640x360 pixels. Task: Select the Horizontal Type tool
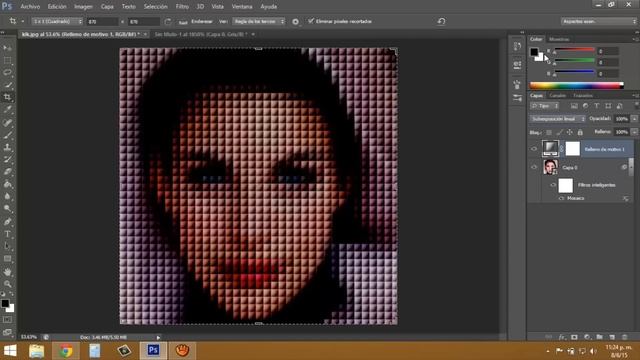click(x=7, y=234)
